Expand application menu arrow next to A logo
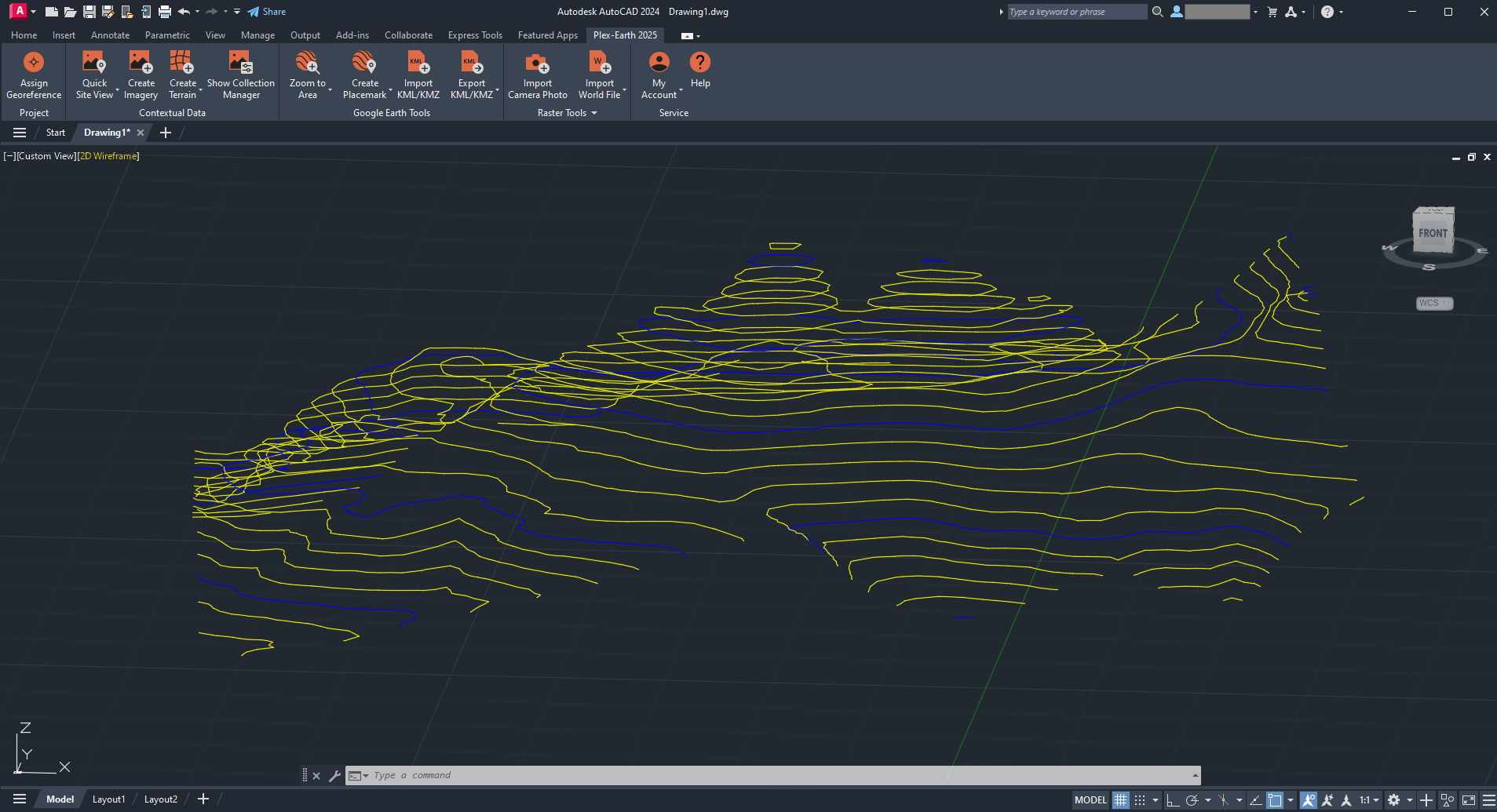1497x812 pixels. (33, 12)
